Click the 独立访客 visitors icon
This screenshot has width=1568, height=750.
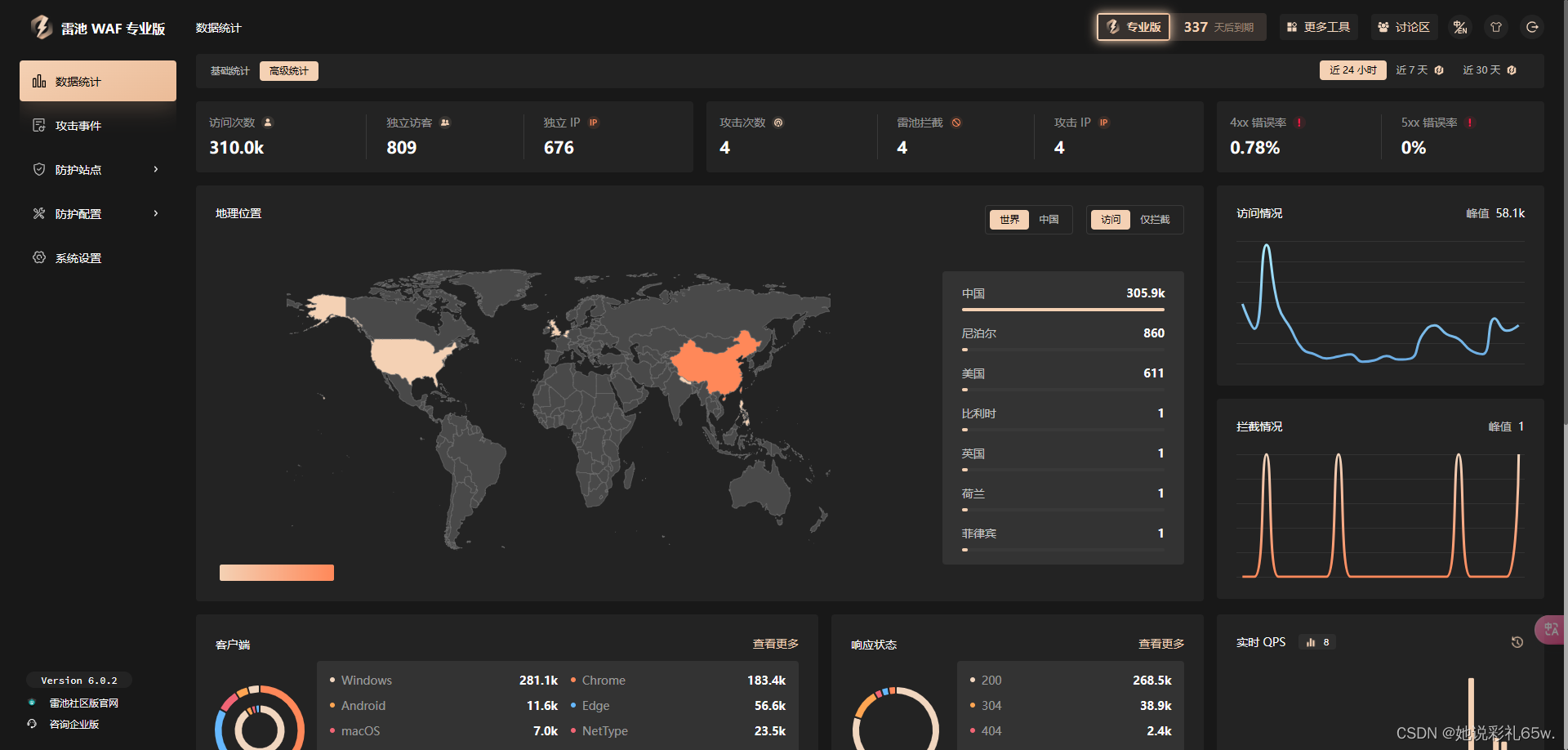445,123
